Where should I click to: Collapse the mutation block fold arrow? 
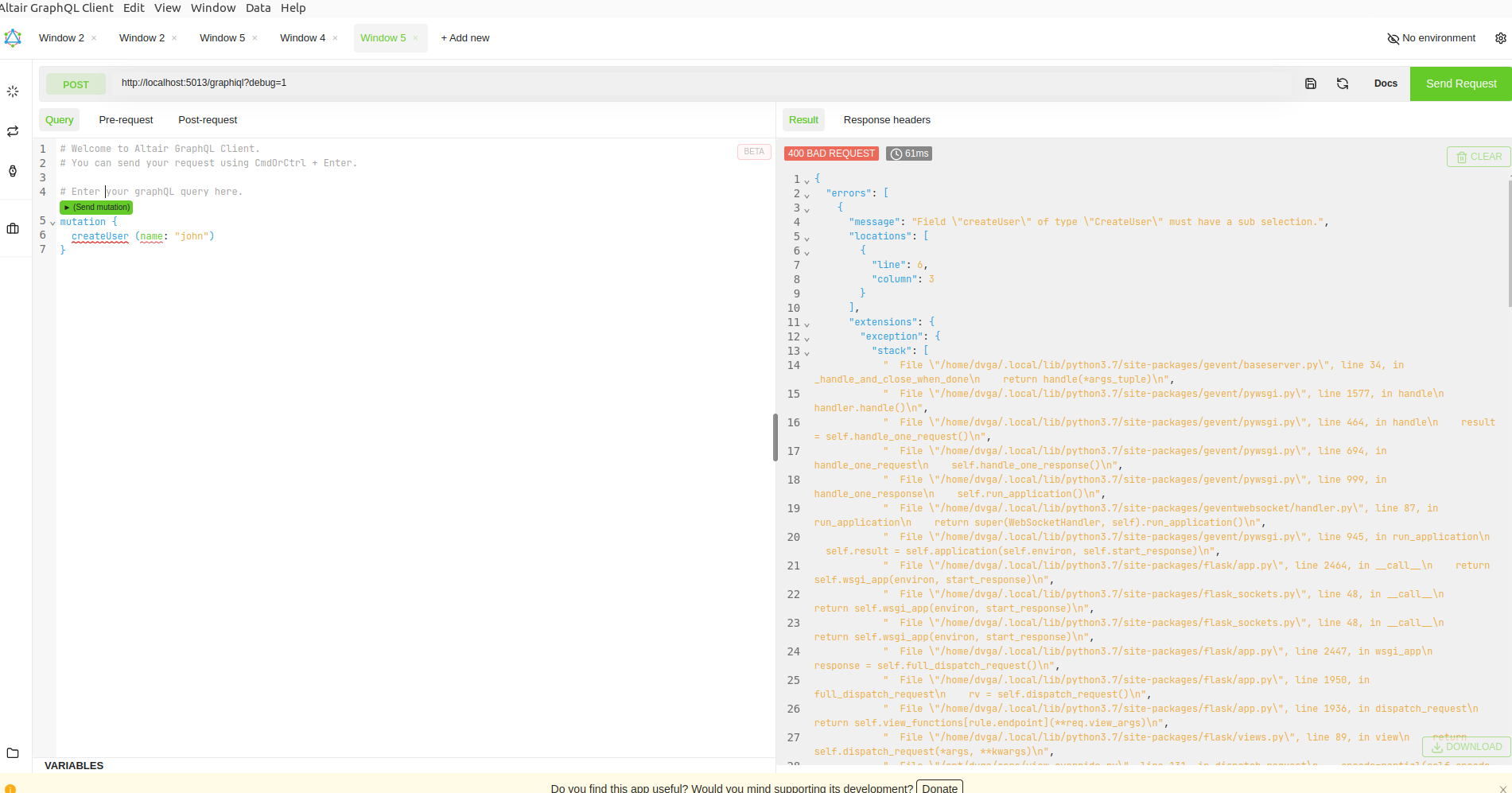52,223
